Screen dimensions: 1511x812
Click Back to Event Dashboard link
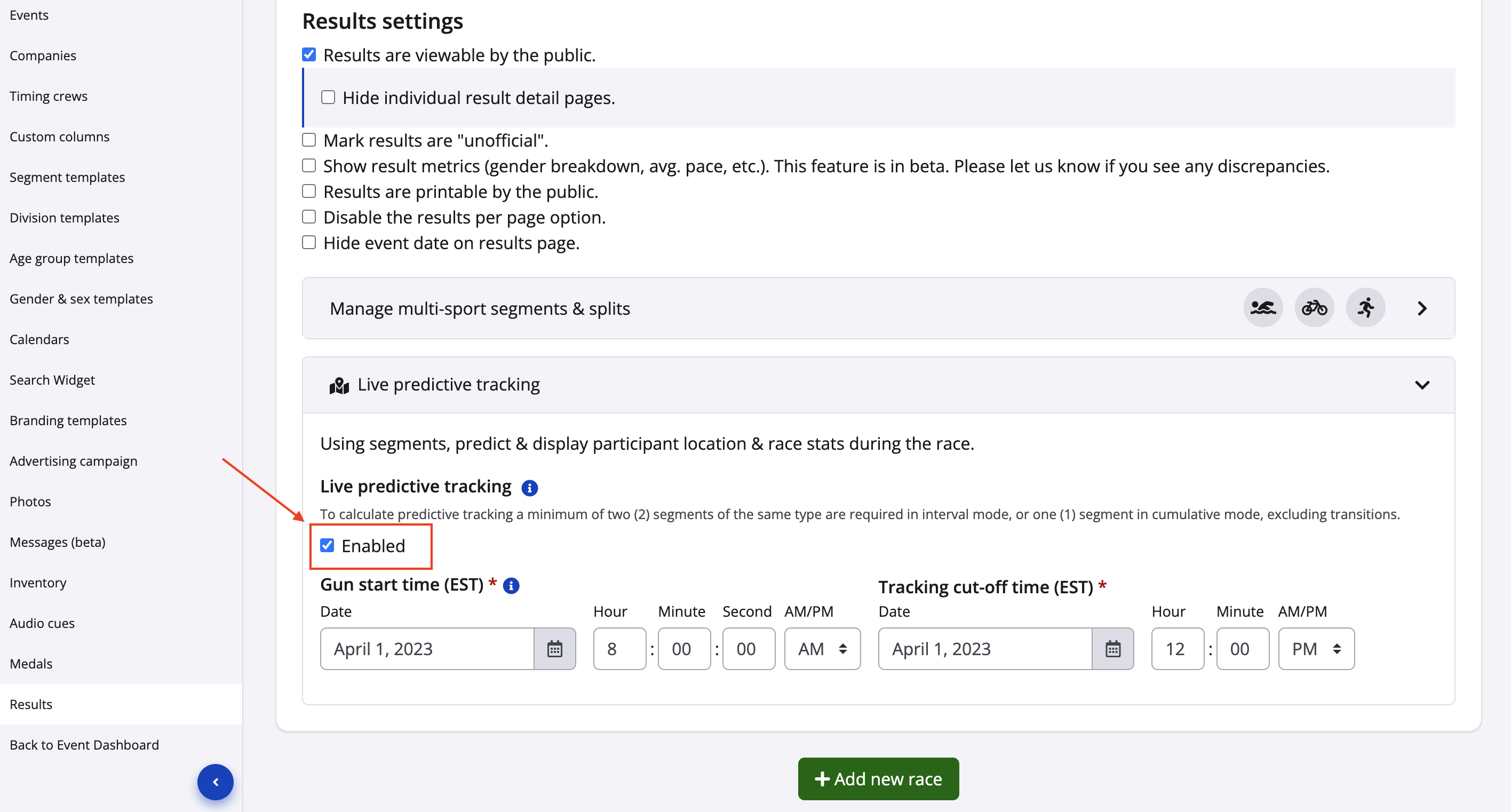tap(84, 745)
